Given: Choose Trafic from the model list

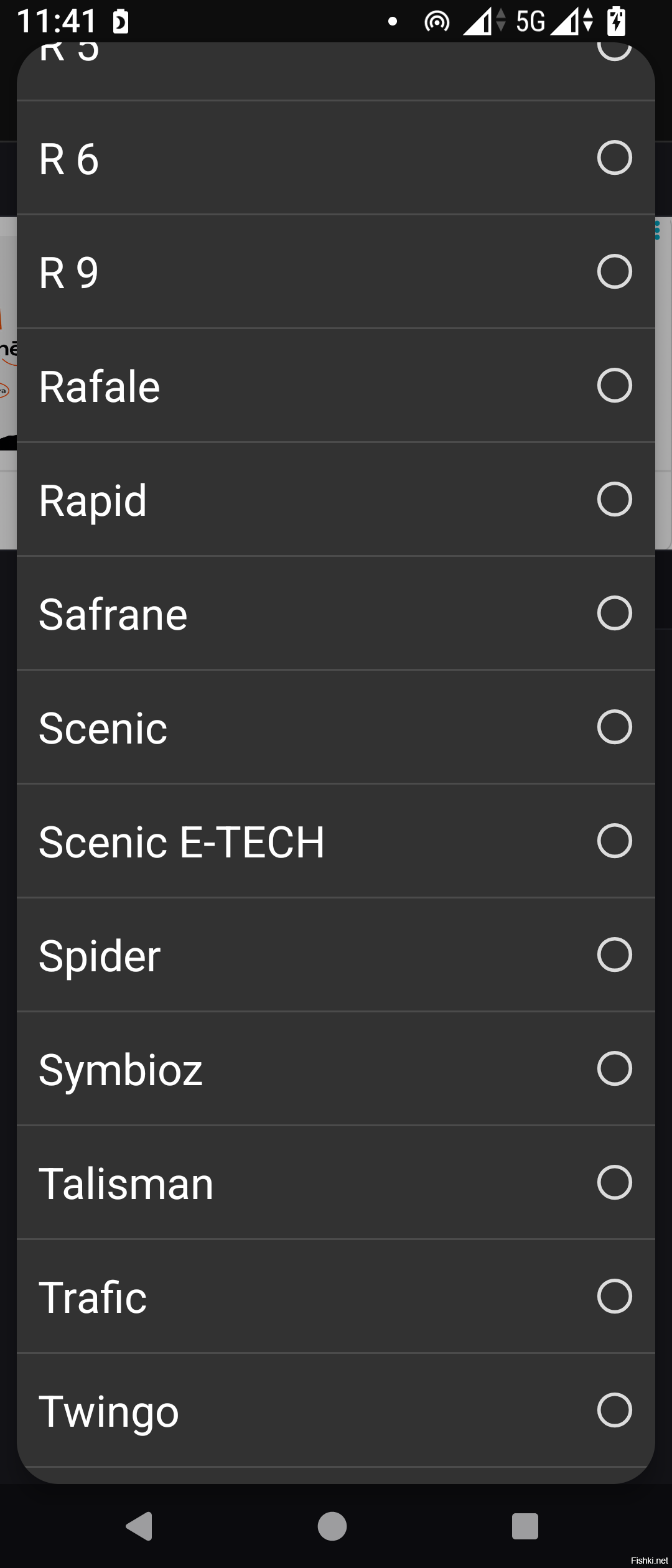Looking at the screenshot, I should [336, 1296].
